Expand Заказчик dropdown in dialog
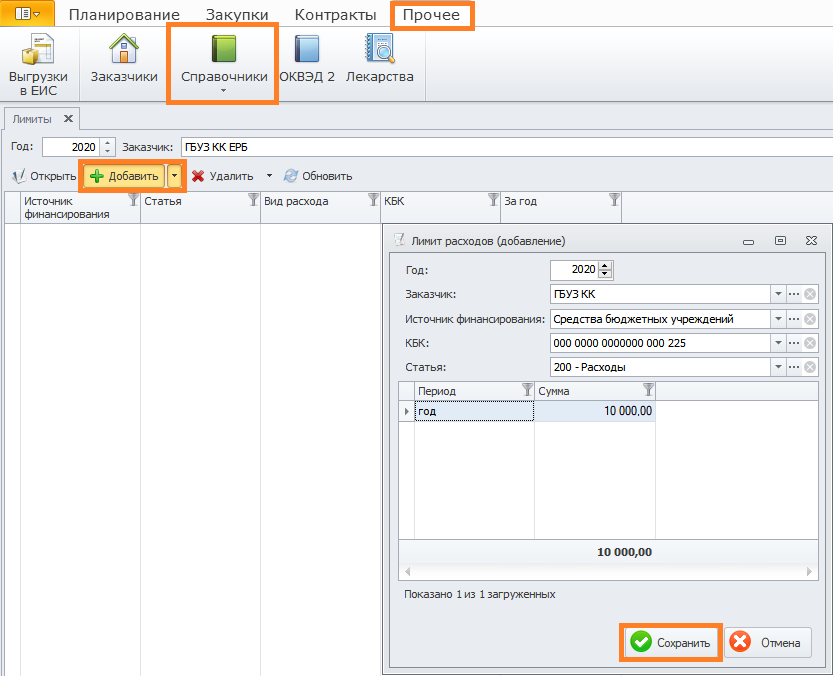The height and width of the screenshot is (676, 833). (778, 294)
